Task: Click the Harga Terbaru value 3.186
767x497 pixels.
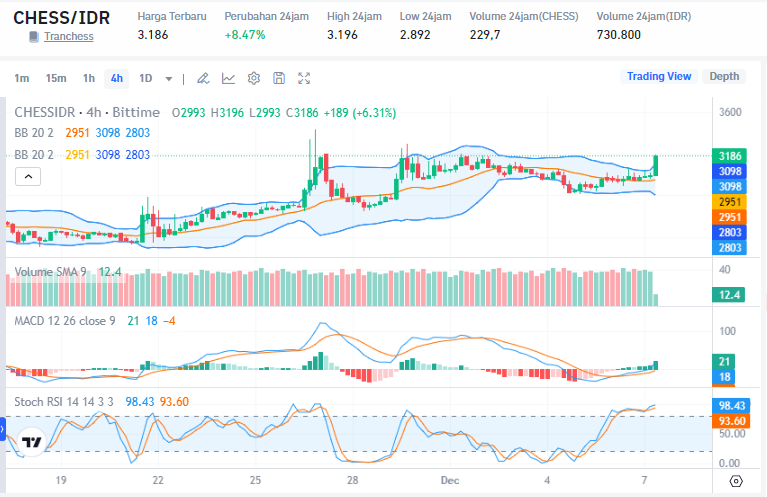Action: 153,35
